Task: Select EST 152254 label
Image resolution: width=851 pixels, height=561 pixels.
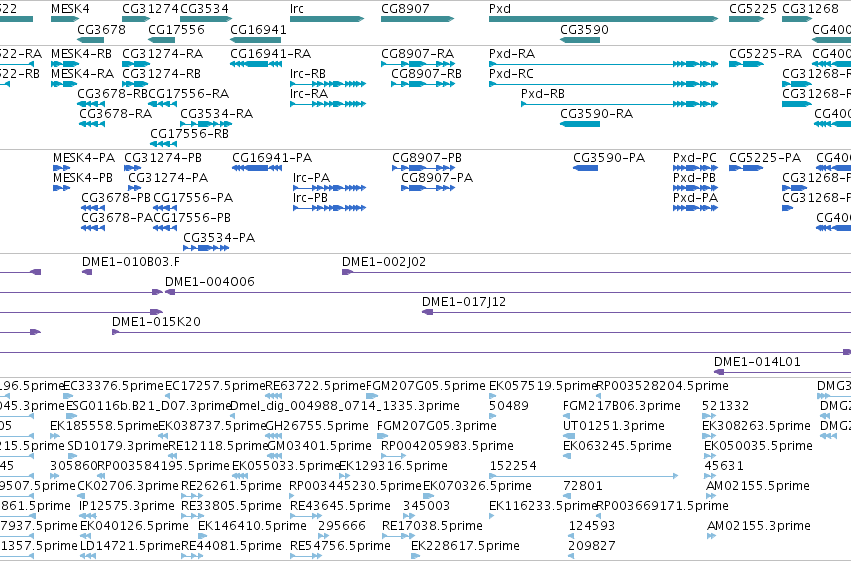Action: tap(513, 466)
